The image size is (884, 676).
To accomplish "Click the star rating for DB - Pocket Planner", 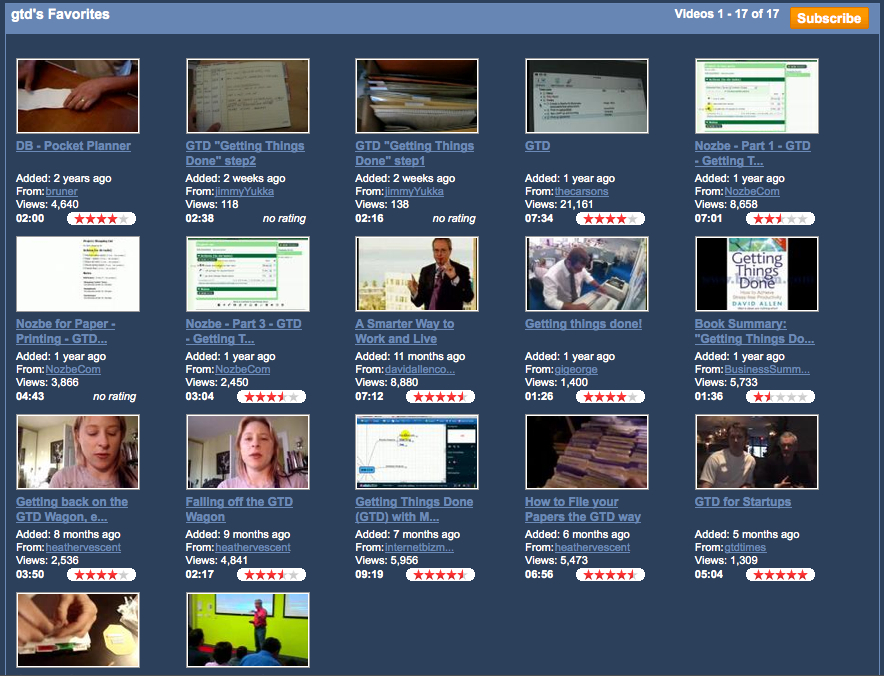I will 101,219.
